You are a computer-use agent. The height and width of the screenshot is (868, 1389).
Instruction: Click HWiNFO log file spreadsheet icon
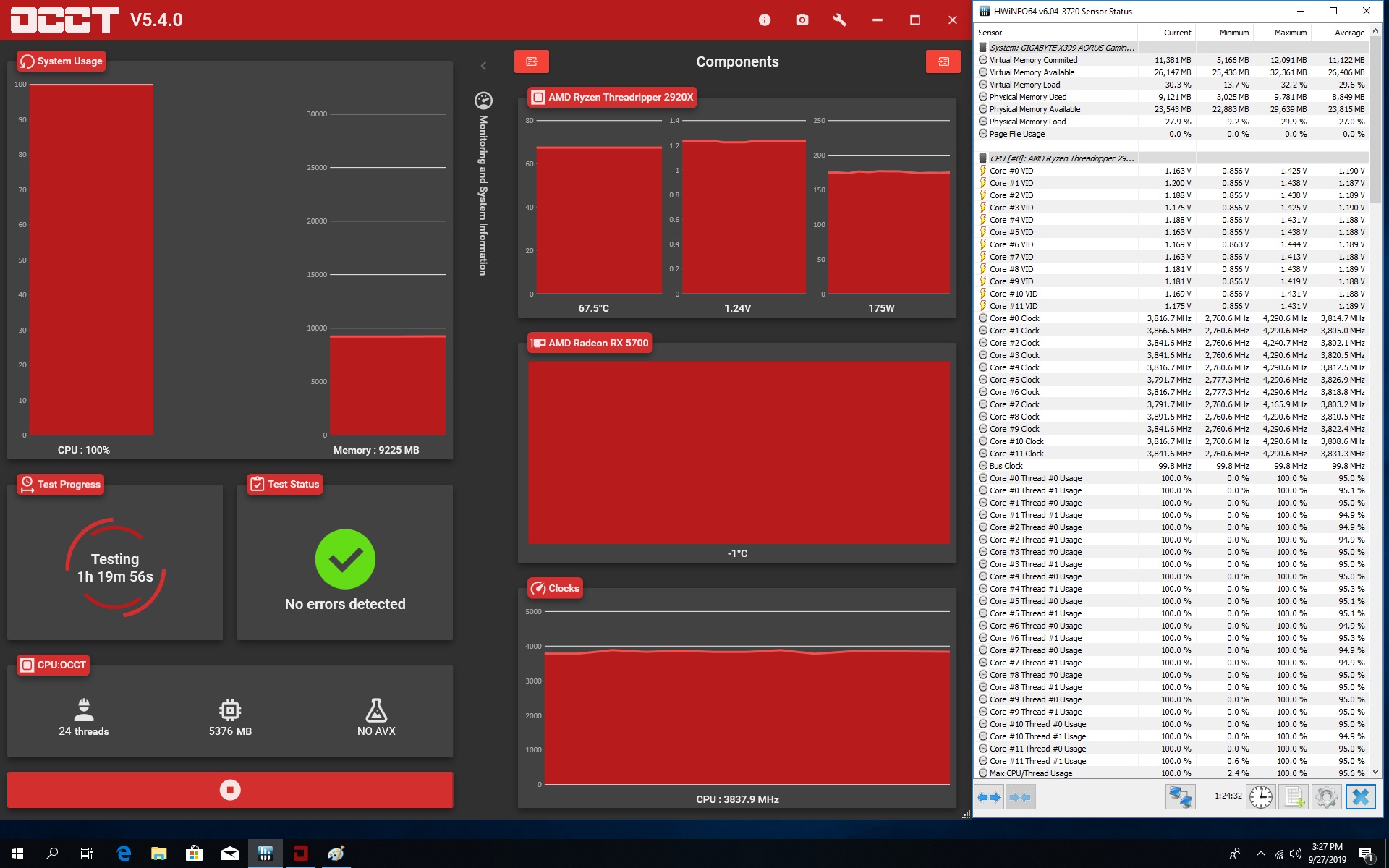(1294, 797)
